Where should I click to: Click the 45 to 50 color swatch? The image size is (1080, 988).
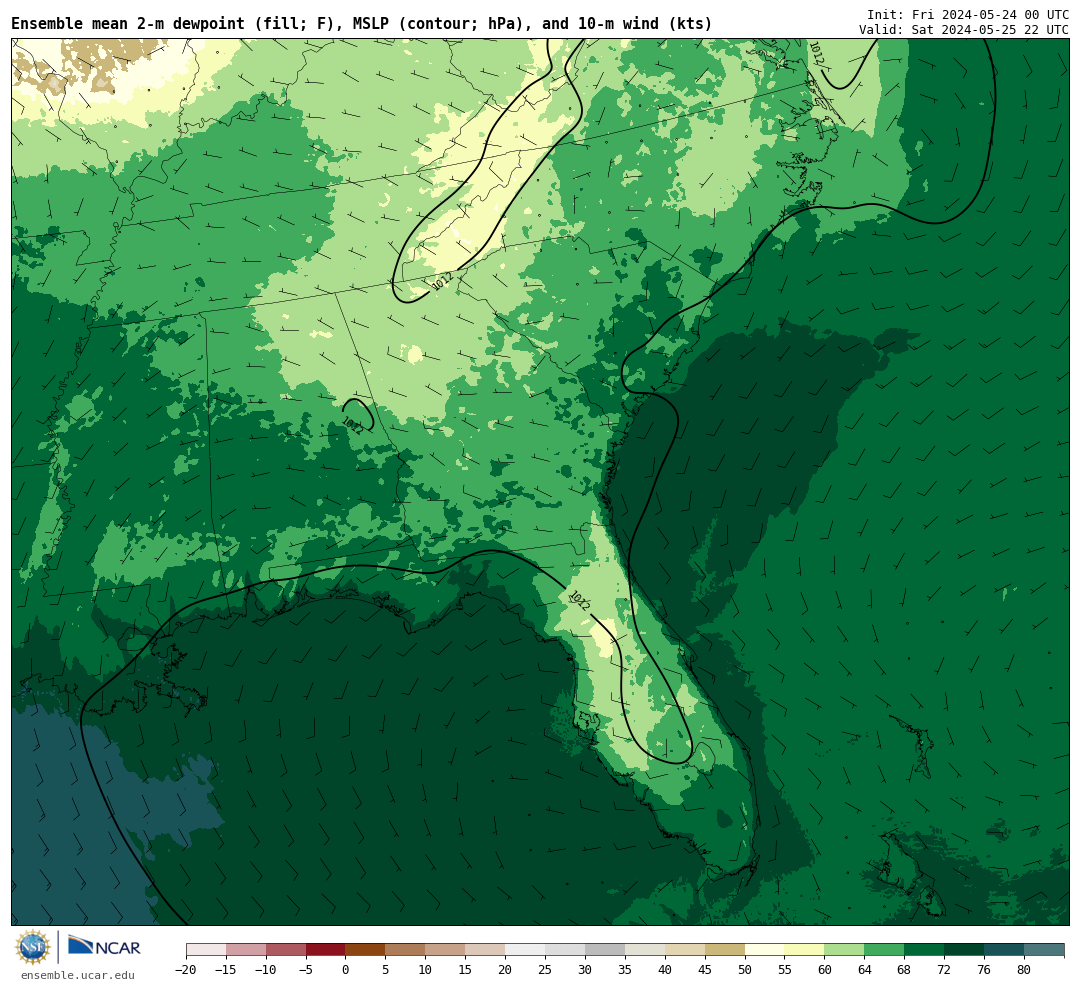point(725,949)
